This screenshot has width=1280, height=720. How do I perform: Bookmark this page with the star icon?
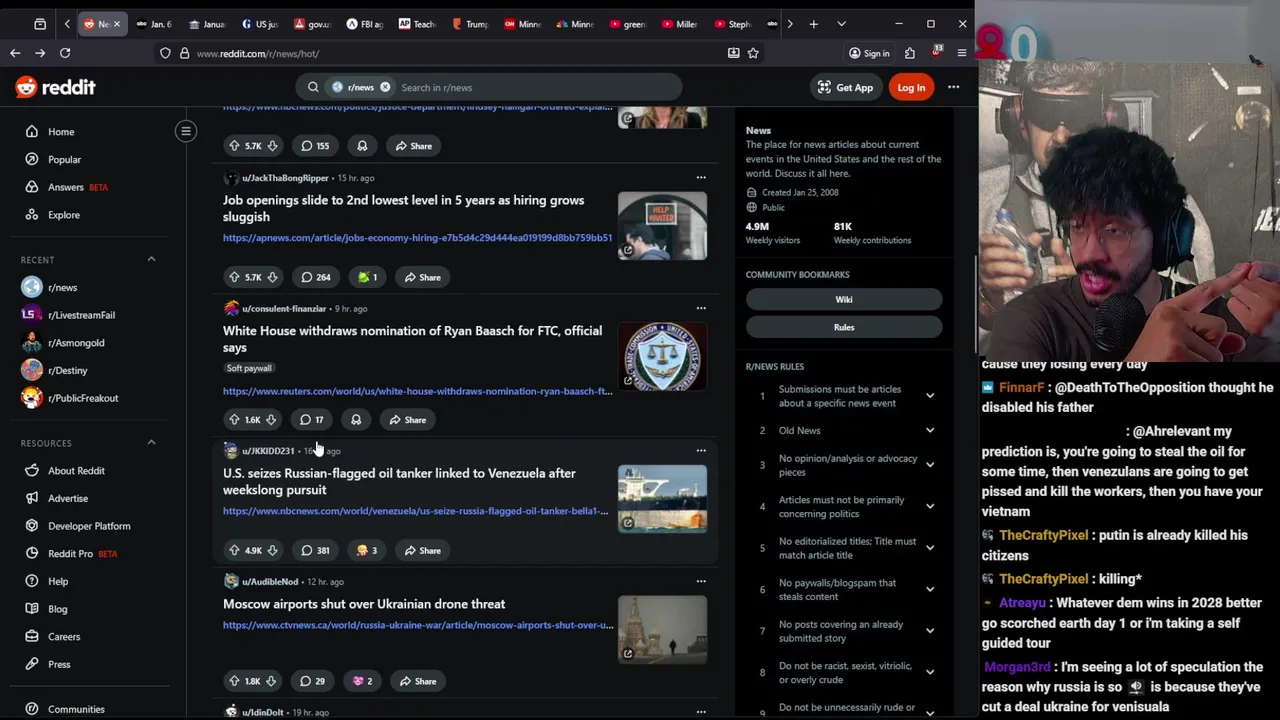click(x=753, y=53)
